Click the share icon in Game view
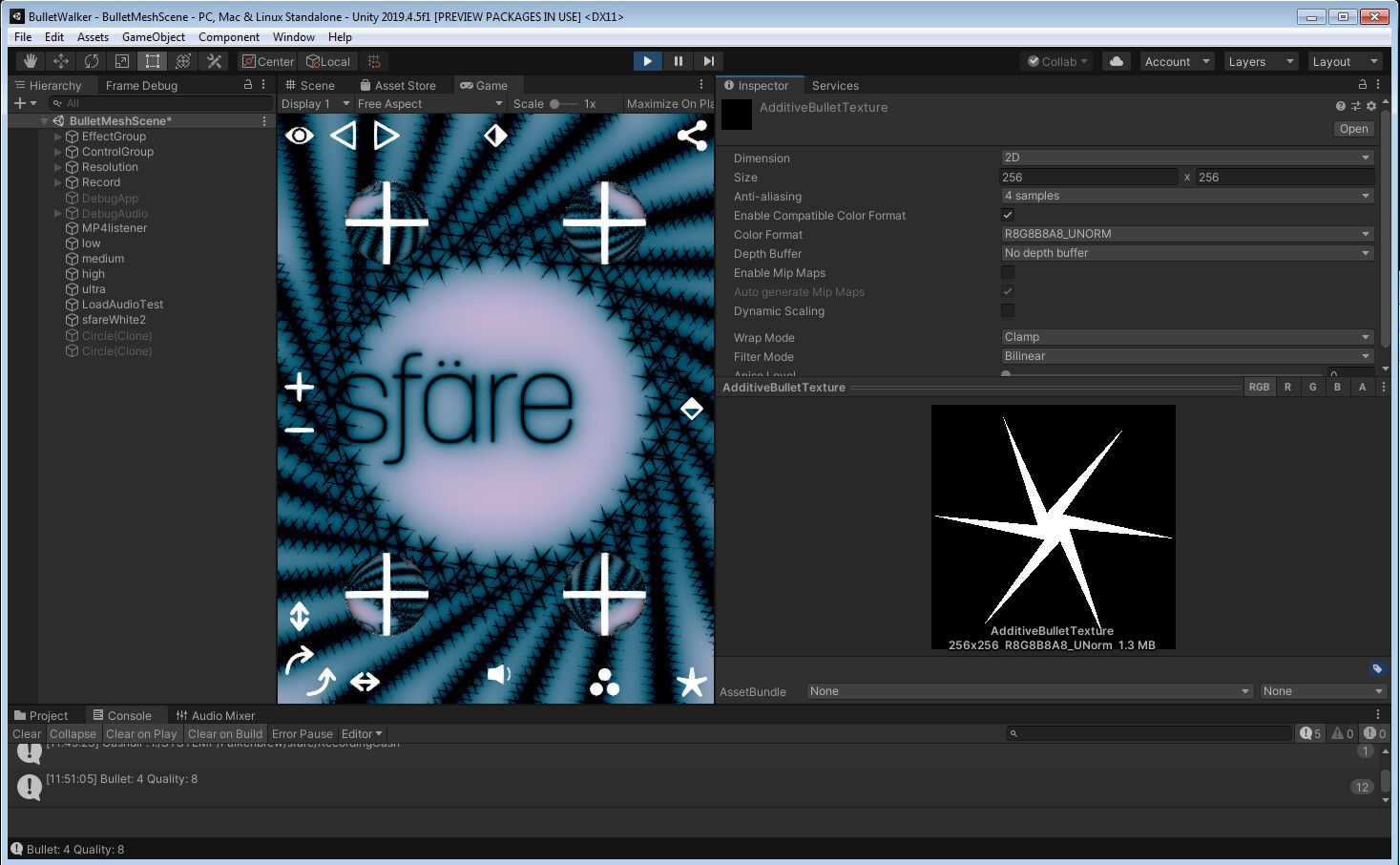 [x=692, y=136]
